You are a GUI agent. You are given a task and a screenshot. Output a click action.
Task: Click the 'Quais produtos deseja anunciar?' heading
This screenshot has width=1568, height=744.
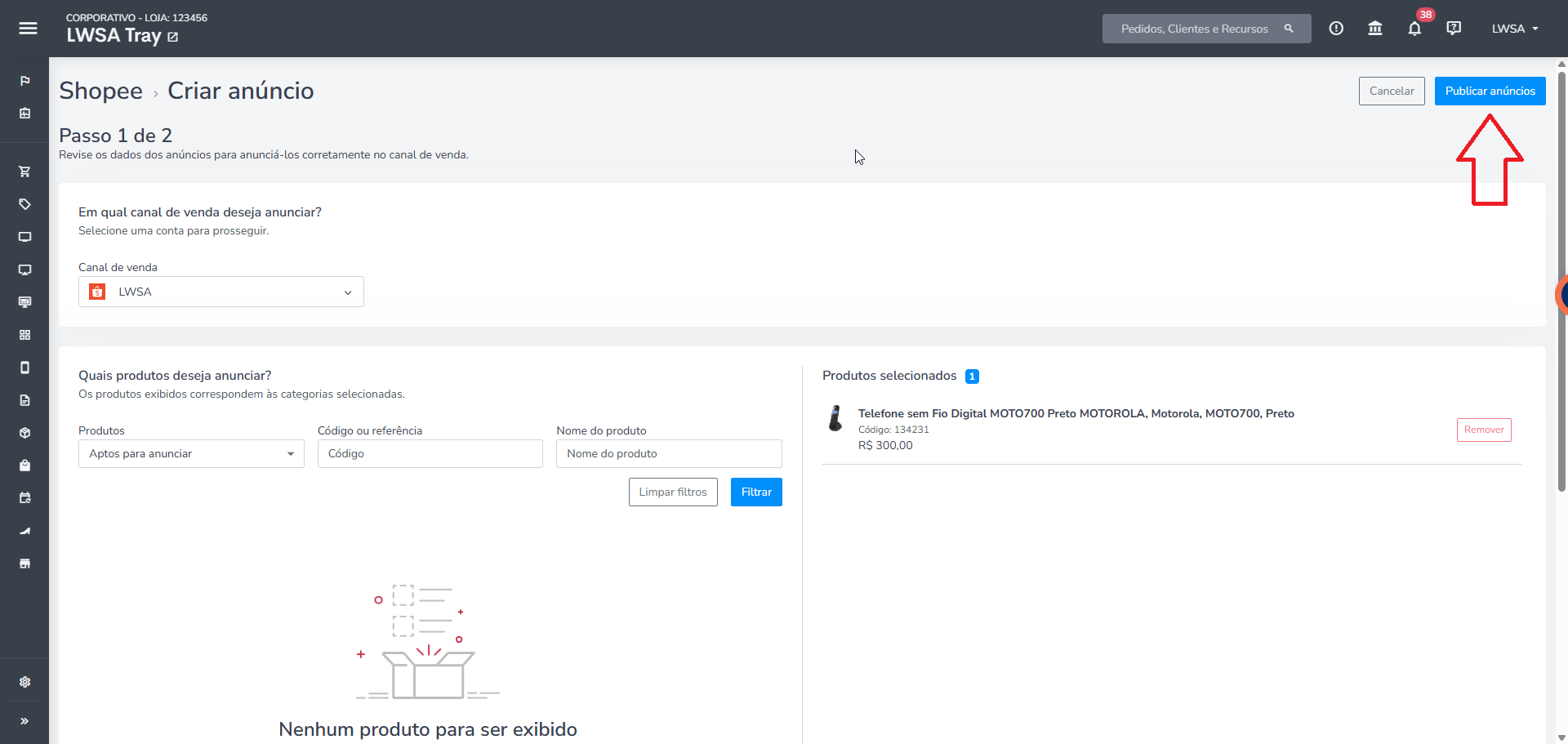point(175,376)
